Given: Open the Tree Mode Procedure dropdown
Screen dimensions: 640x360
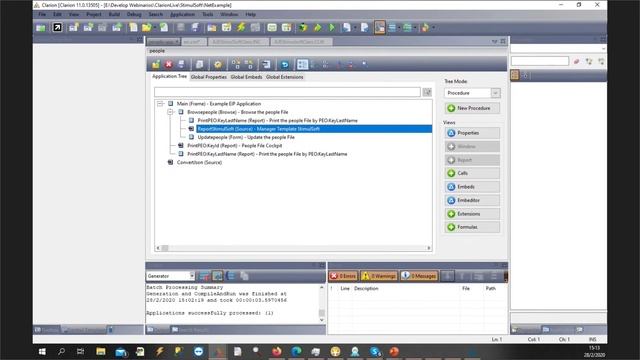Looking at the screenshot, I should [x=495, y=93].
